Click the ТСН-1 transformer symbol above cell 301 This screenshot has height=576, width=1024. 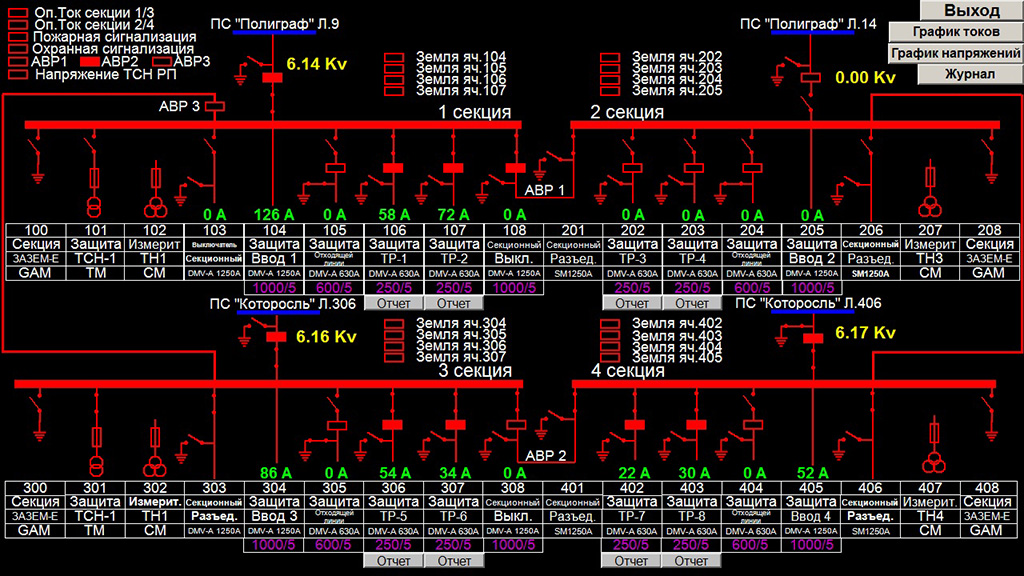pyautogui.click(x=97, y=466)
